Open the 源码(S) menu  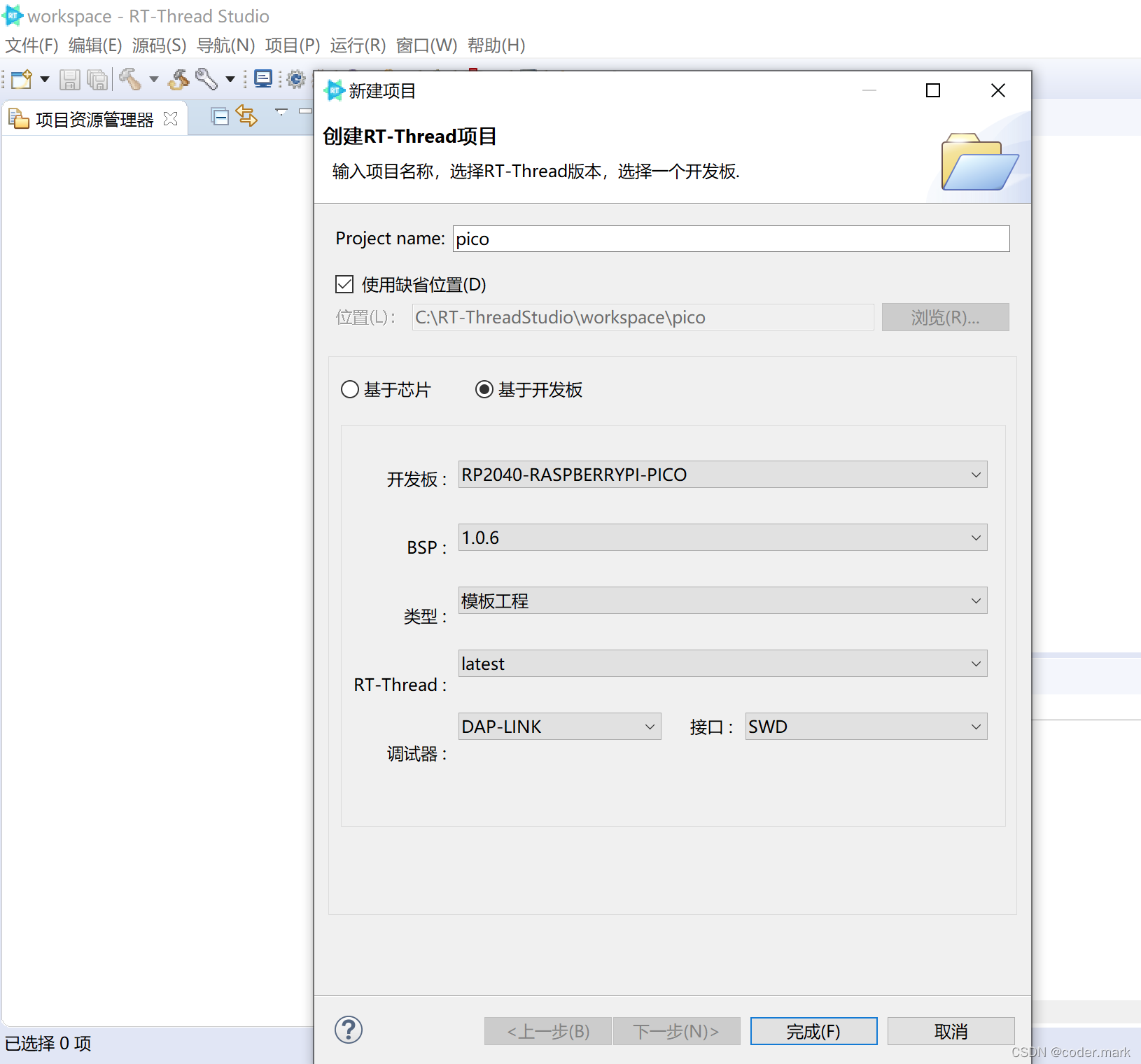point(160,45)
